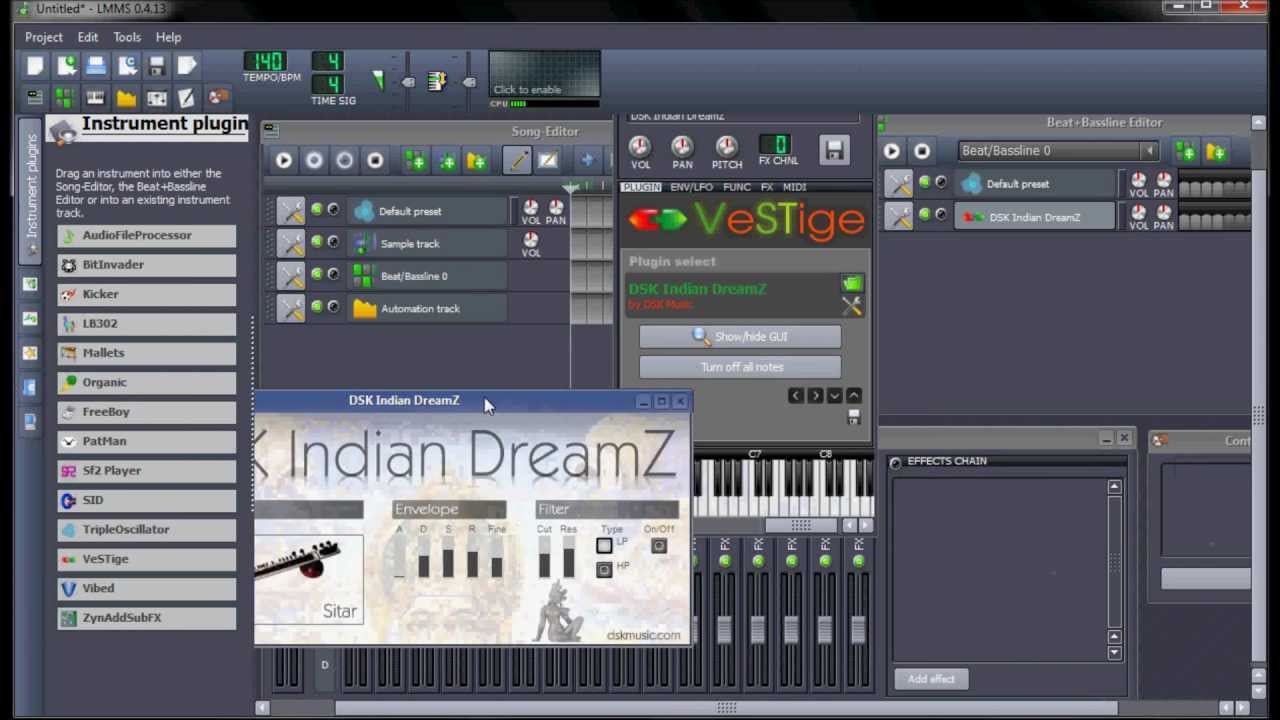This screenshot has width=1280, height=720.
Task: Show the Beat+Bassline Editor via toolbar icon
Action: 65,97
